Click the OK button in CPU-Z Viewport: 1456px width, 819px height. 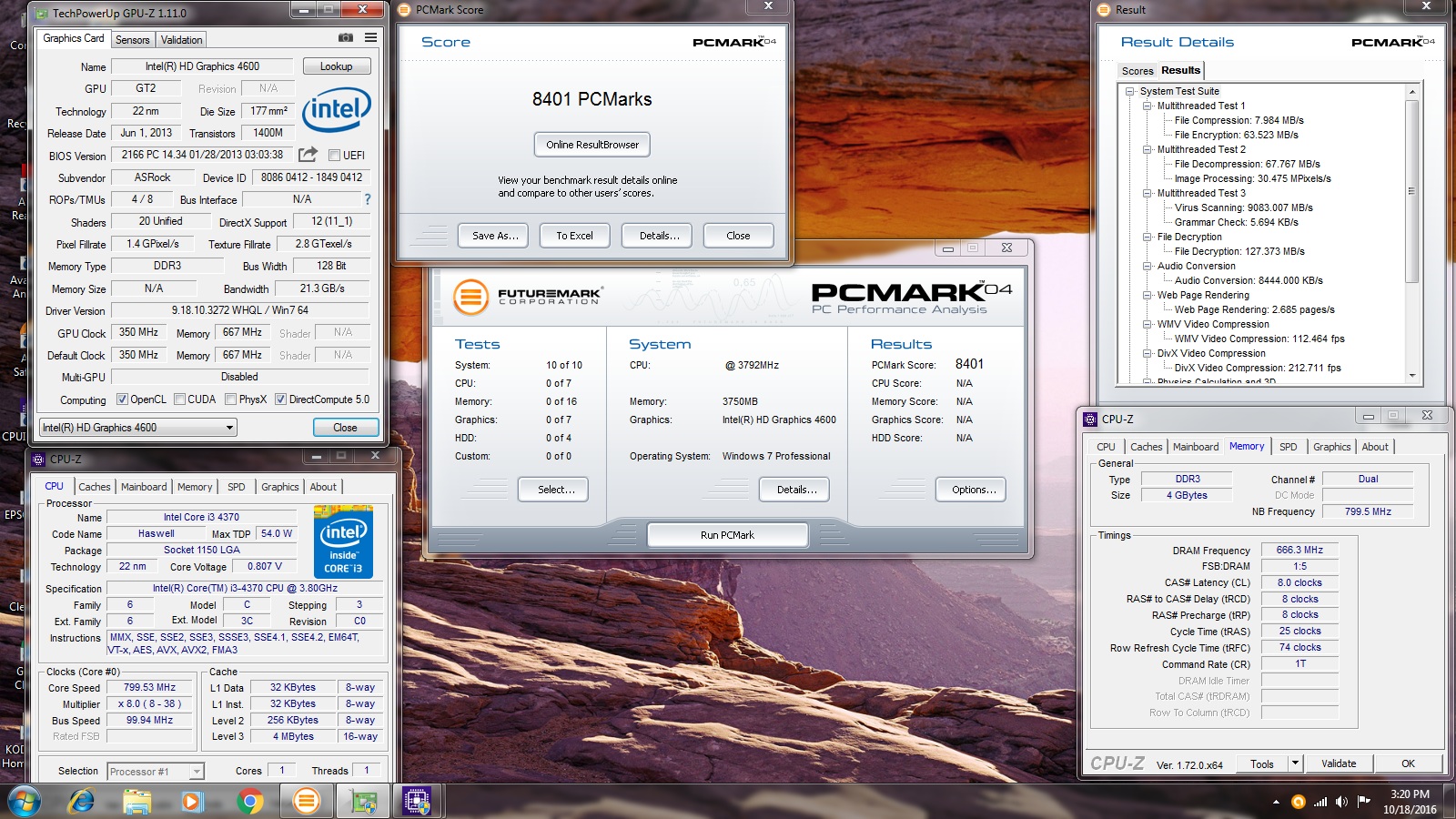point(1408,763)
